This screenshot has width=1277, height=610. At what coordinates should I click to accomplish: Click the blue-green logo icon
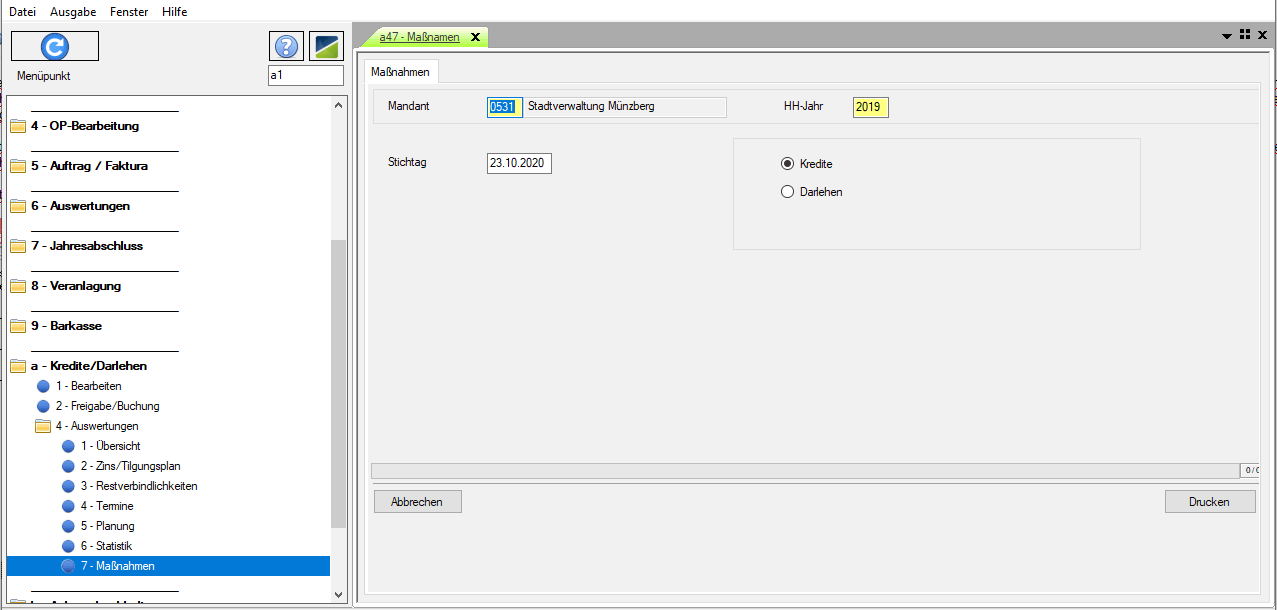point(326,46)
